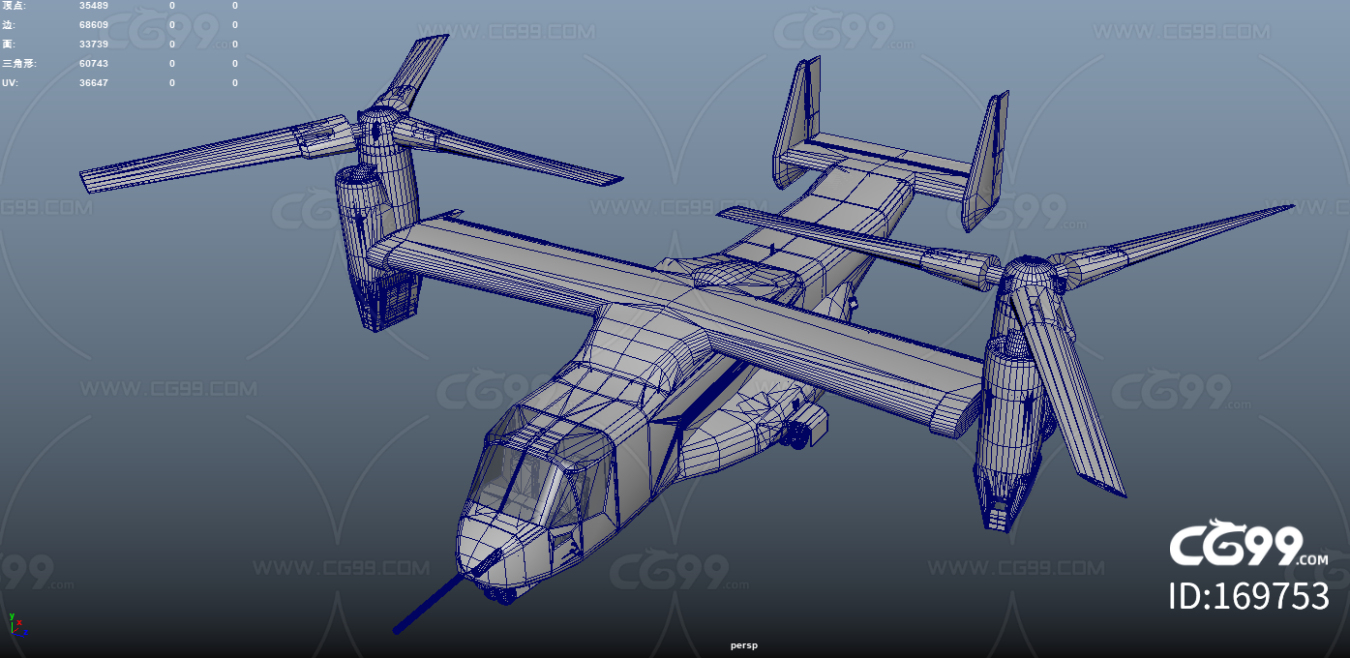1350x658 pixels.
Task: Click the edge count value 68609
Action: pyautogui.click(x=94, y=25)
